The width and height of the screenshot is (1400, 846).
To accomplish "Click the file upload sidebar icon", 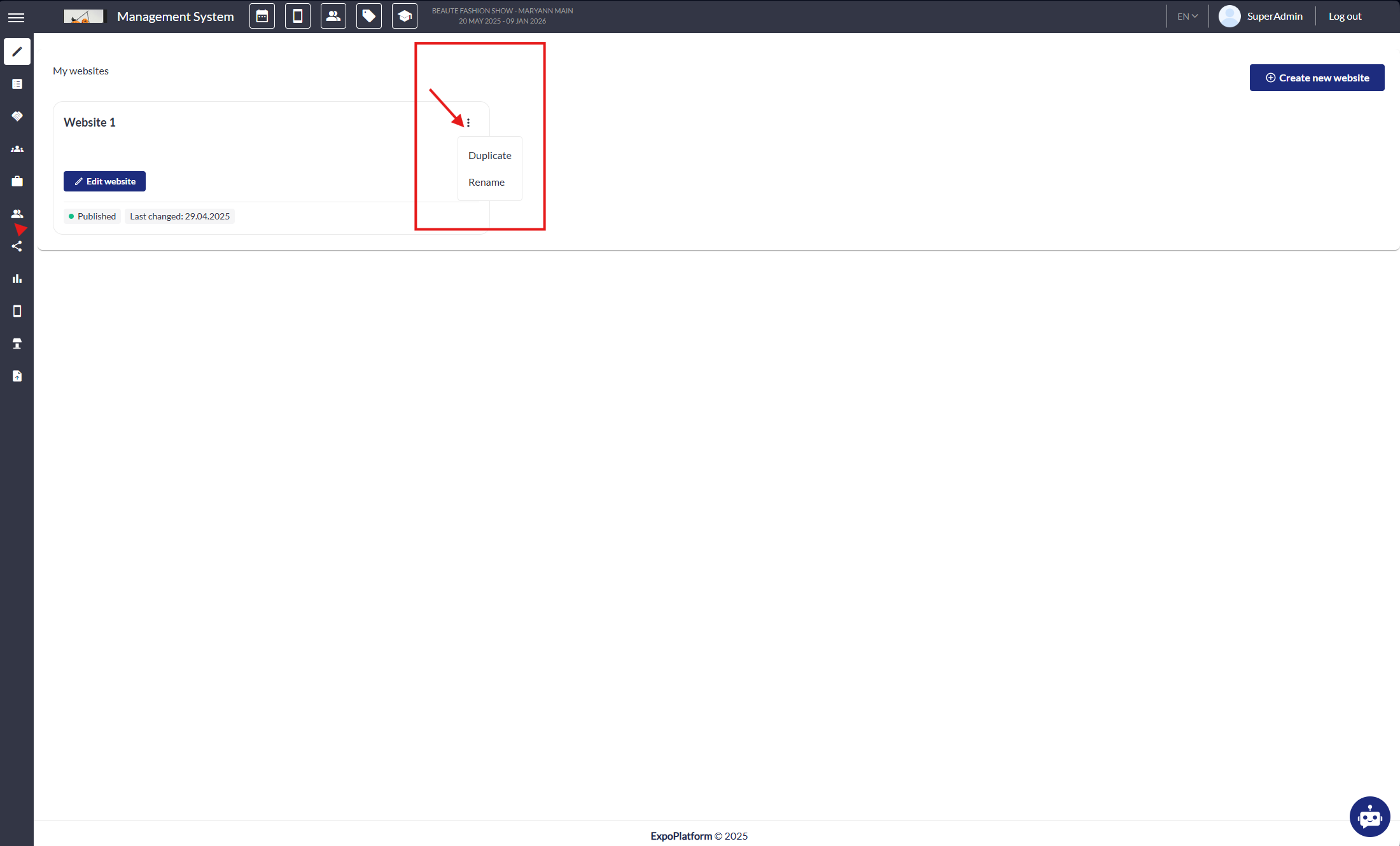I will (17, 376).
